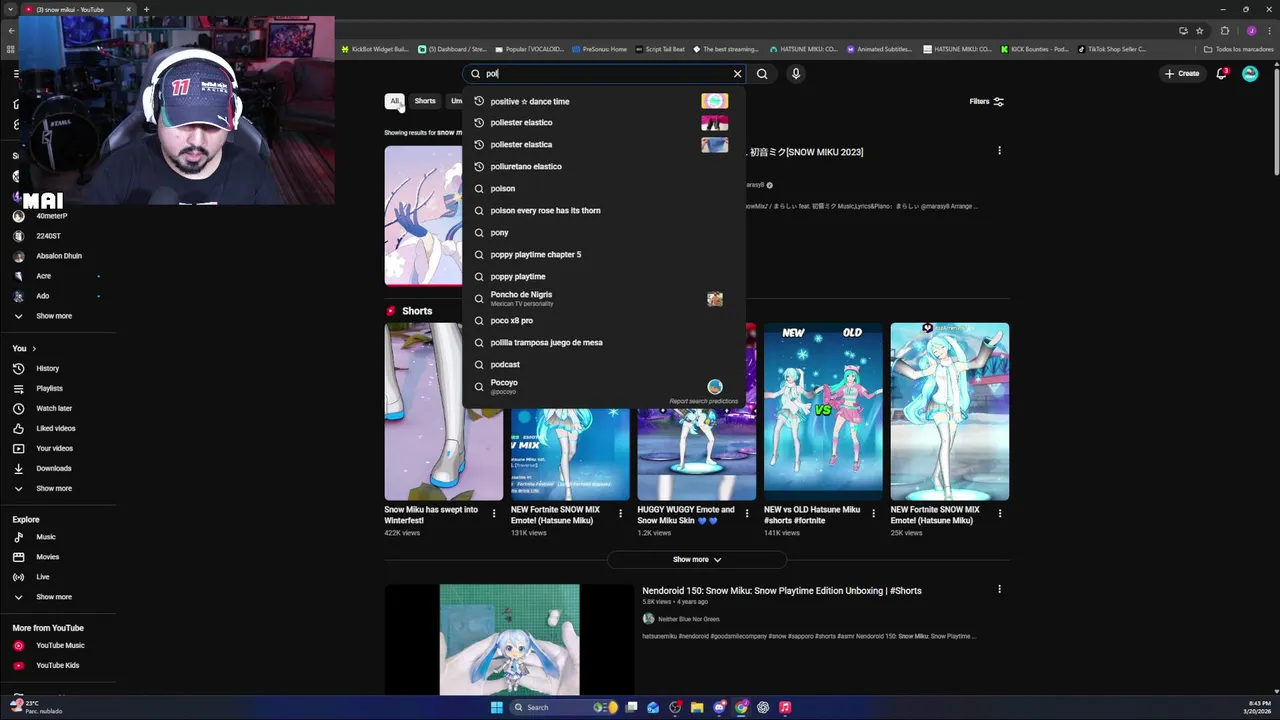Click the Create button
The height and width of the screenshot is (720, 1280).
point(1181,73)
